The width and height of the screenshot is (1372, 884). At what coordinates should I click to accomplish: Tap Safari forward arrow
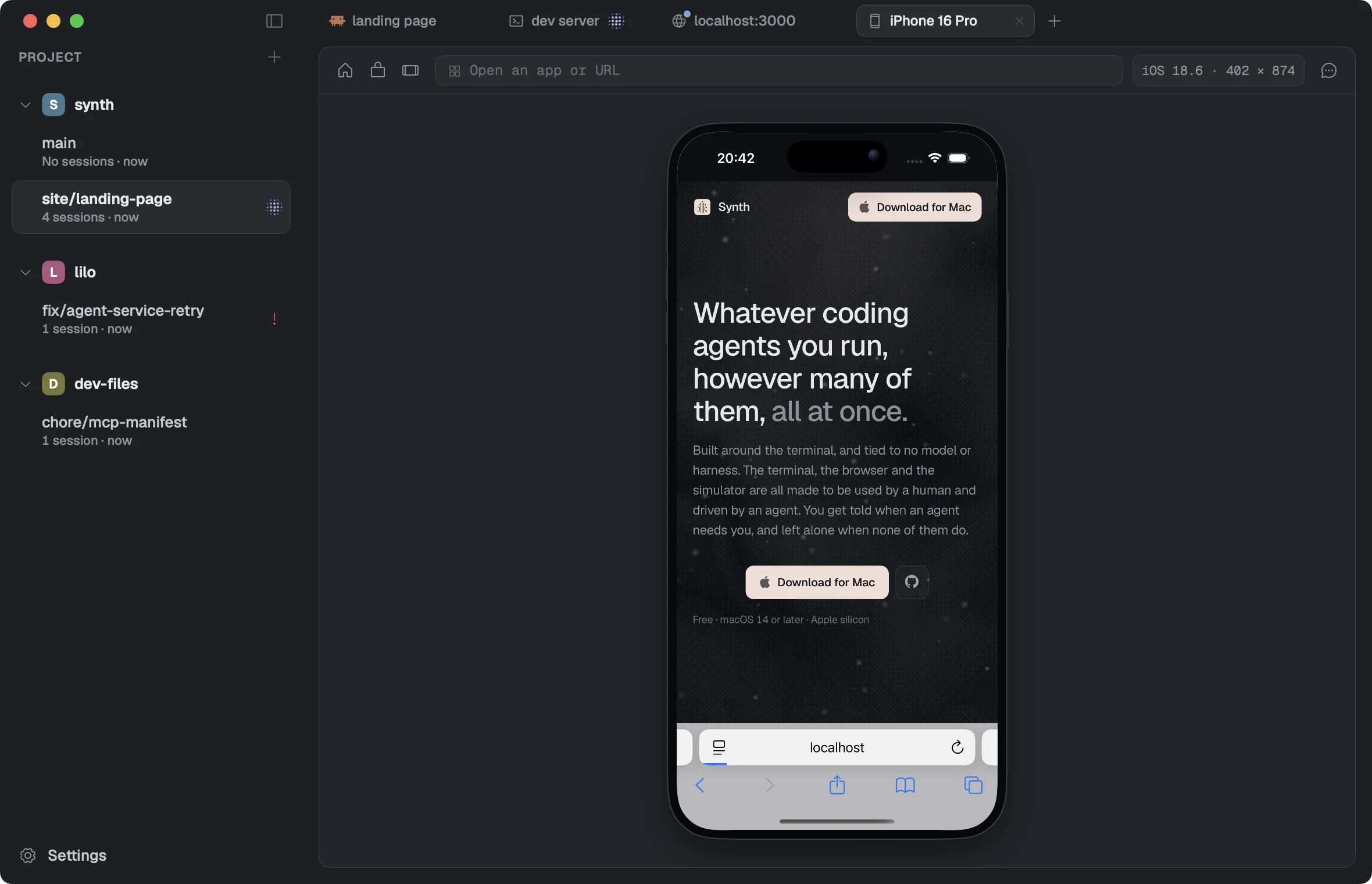769,786
